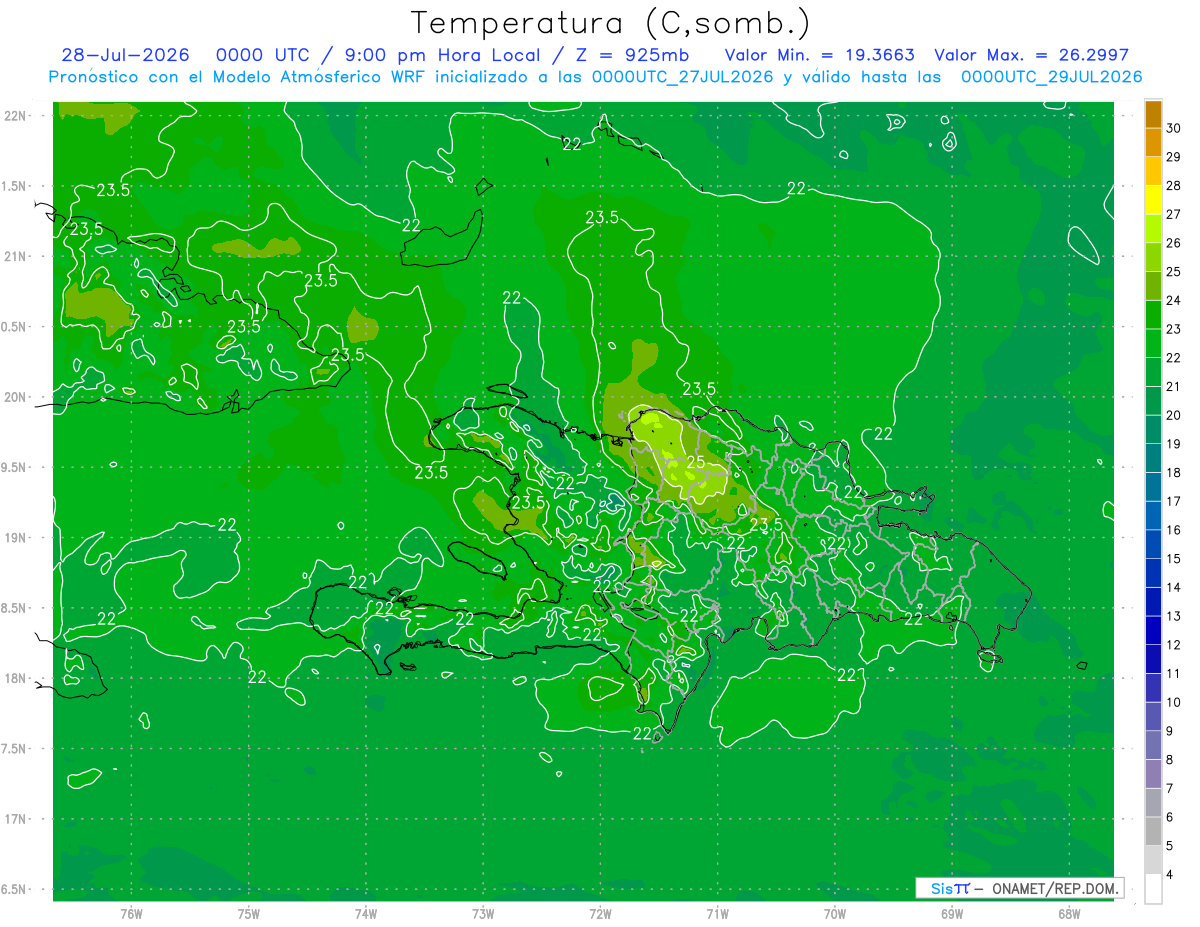Select the 'Valor Max. = 26.2997' value
The image size is (1200, 927).
point(1031,55)
